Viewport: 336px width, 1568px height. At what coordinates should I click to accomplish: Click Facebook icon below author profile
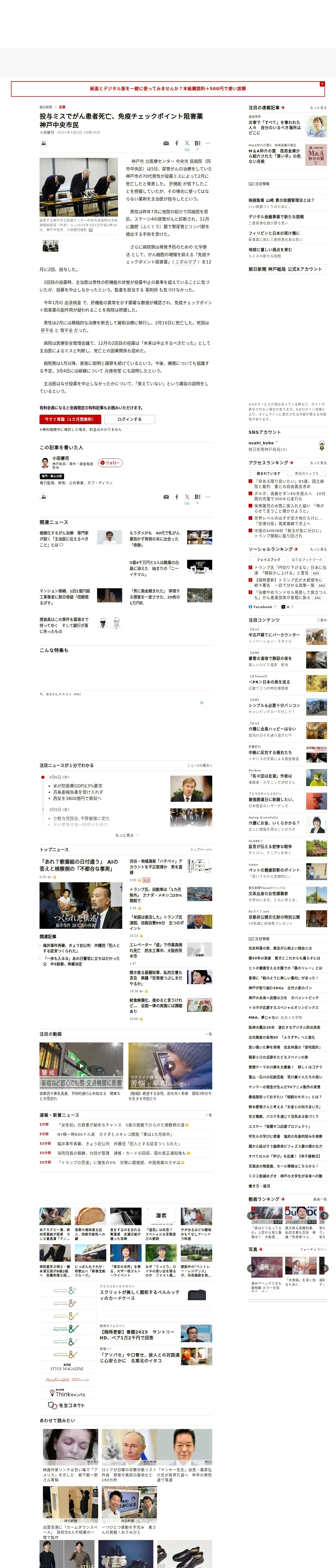point(177,497)
